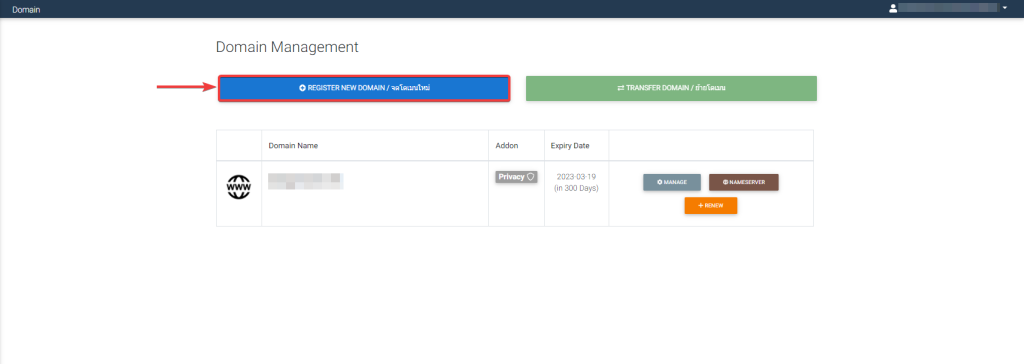This screenshot has width=1024, height=364.
Task: Click the Domain Name column header
Action: pos(293,146)
